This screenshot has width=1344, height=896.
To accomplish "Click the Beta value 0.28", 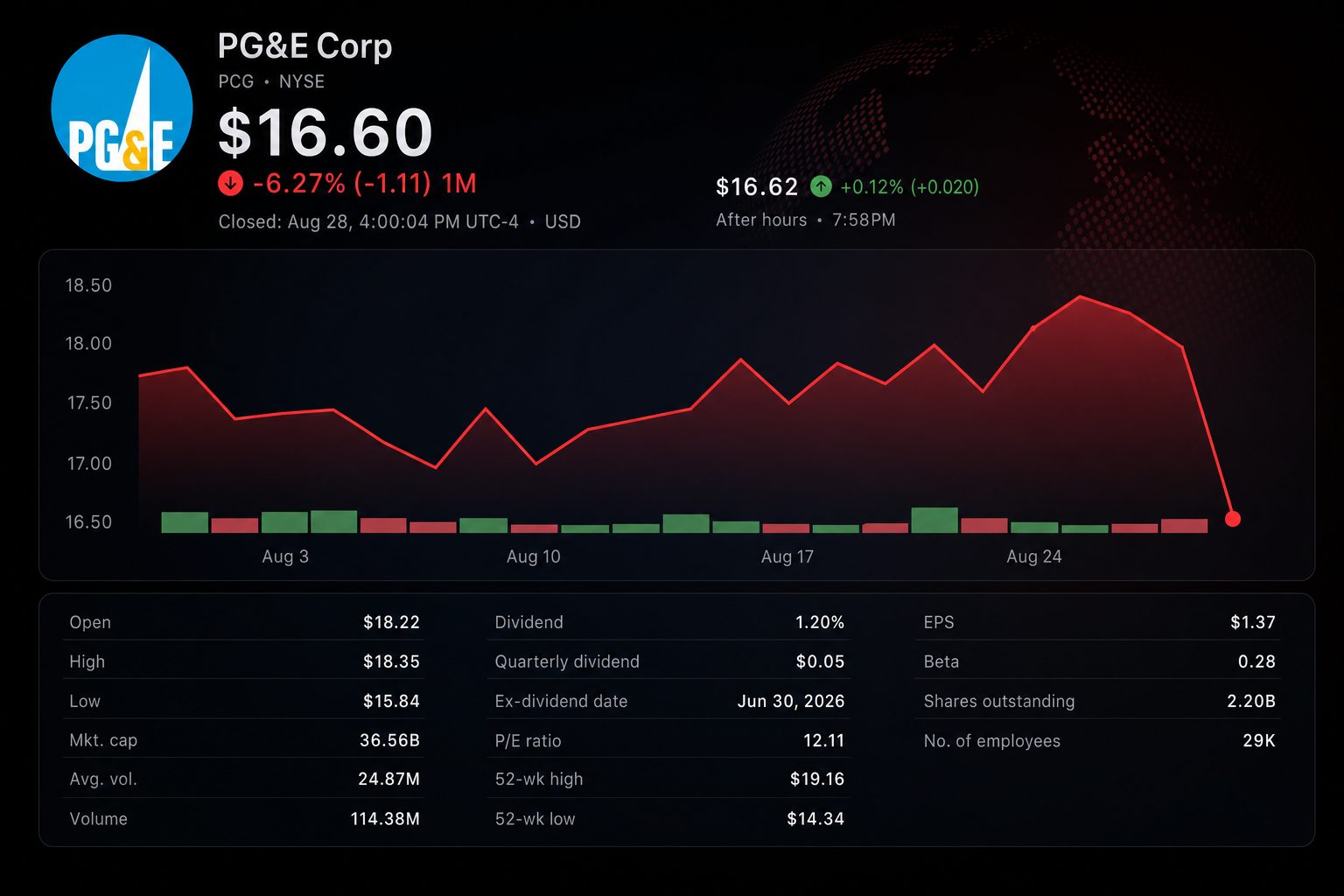I will point(1256,661).
